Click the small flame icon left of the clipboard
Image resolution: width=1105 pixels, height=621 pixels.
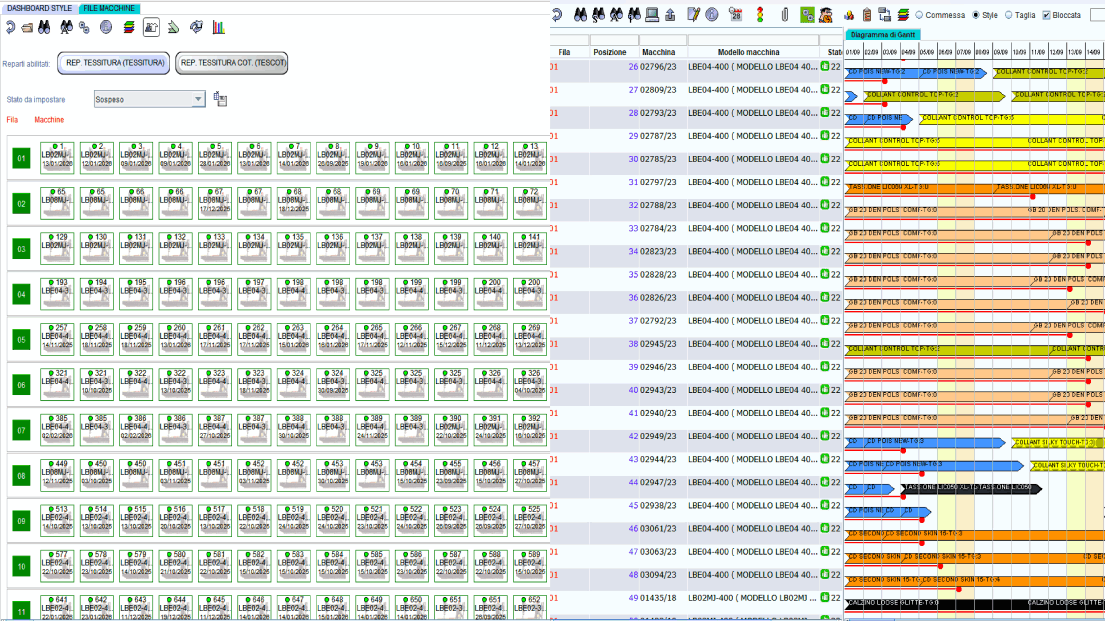[849, 16]
